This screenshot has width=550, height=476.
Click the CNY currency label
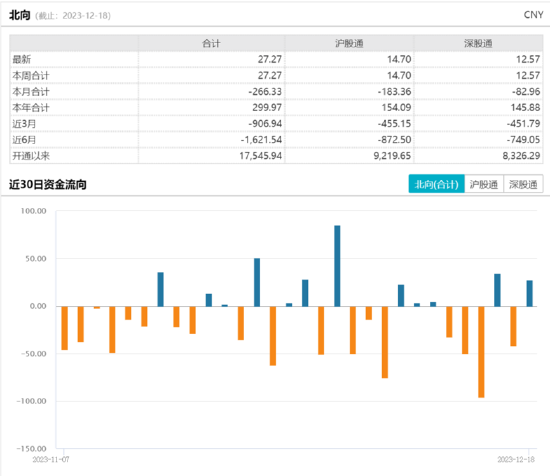[533, 15]
